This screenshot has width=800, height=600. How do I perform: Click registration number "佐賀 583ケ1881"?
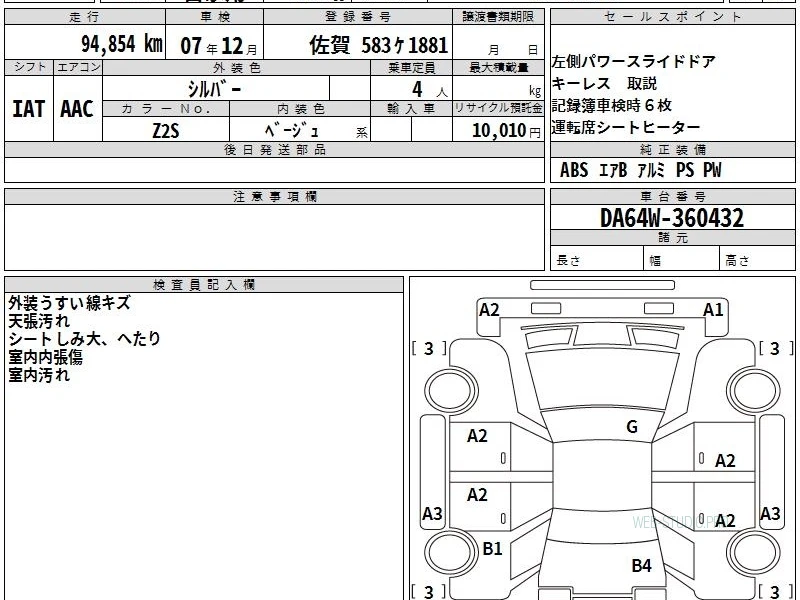pos(378,45)
